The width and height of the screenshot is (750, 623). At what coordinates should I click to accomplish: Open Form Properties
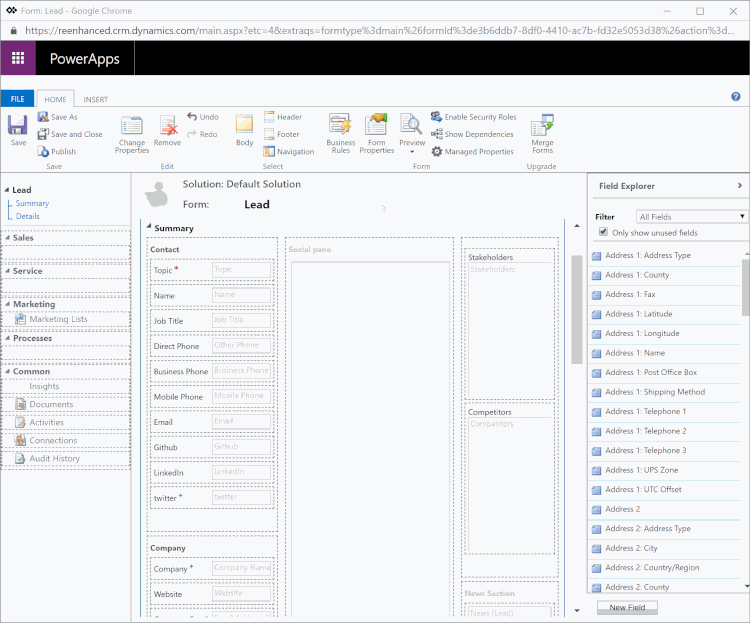pos(376,134)
